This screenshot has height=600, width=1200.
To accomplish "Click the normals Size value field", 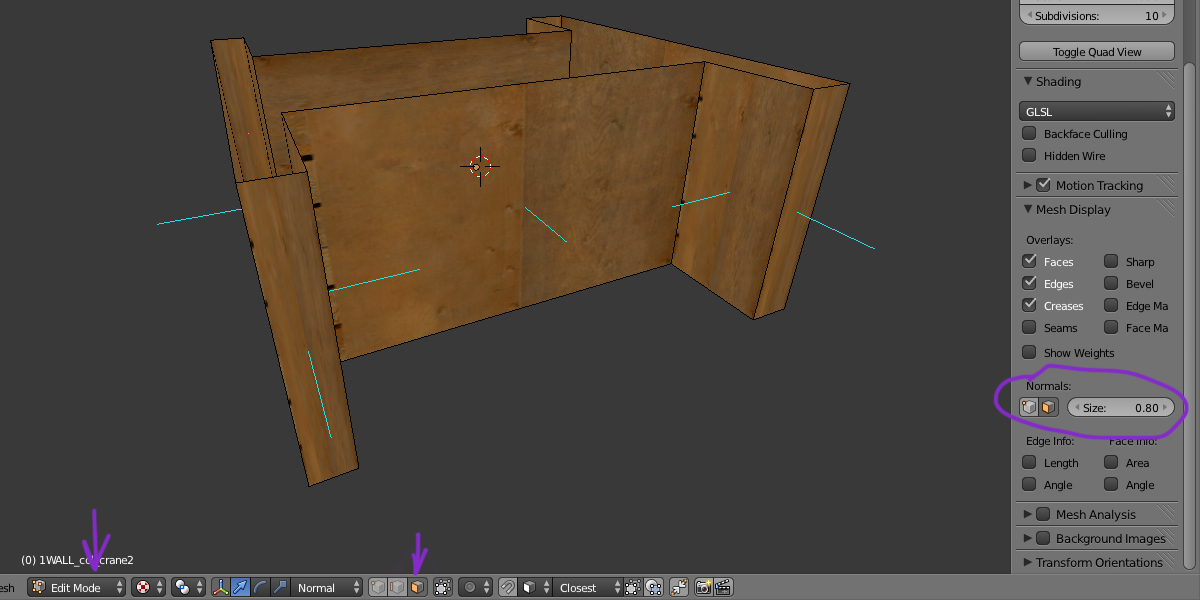I will (x=1120, y=408).
